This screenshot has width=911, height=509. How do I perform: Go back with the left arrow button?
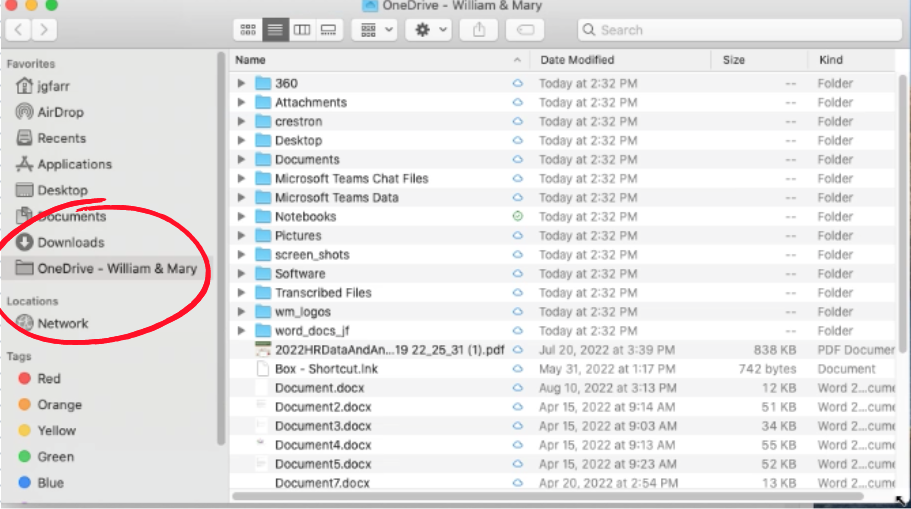click(19, 30)
